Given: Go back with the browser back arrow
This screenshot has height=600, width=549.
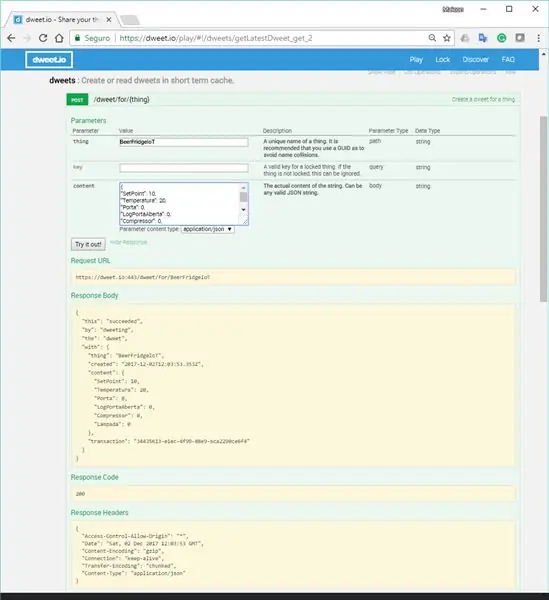Looking at the screenshot, I should coord(11,38).
